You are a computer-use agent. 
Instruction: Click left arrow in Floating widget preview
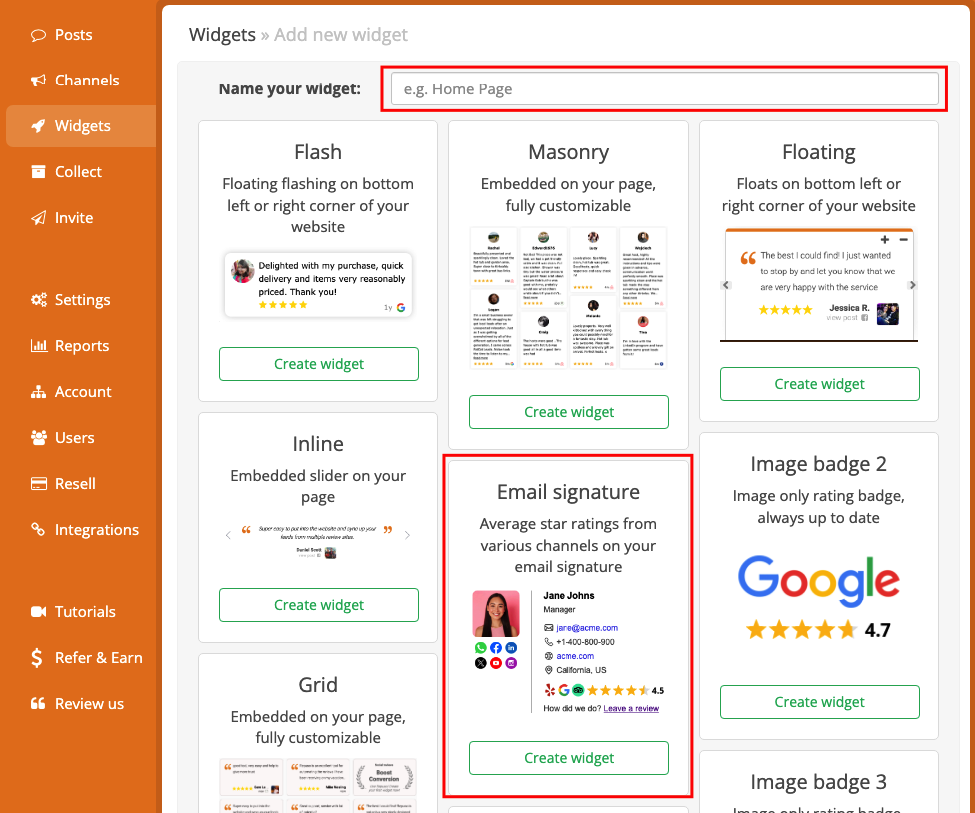[726, 285]
